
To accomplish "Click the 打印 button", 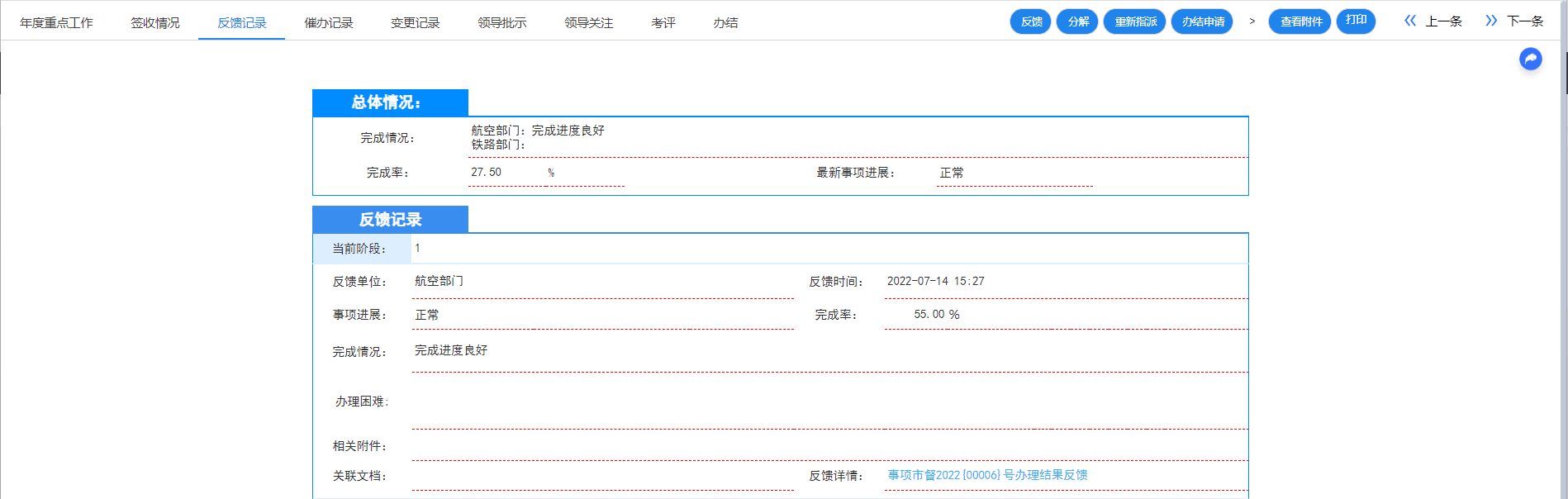I will (x=1356, y=21).
